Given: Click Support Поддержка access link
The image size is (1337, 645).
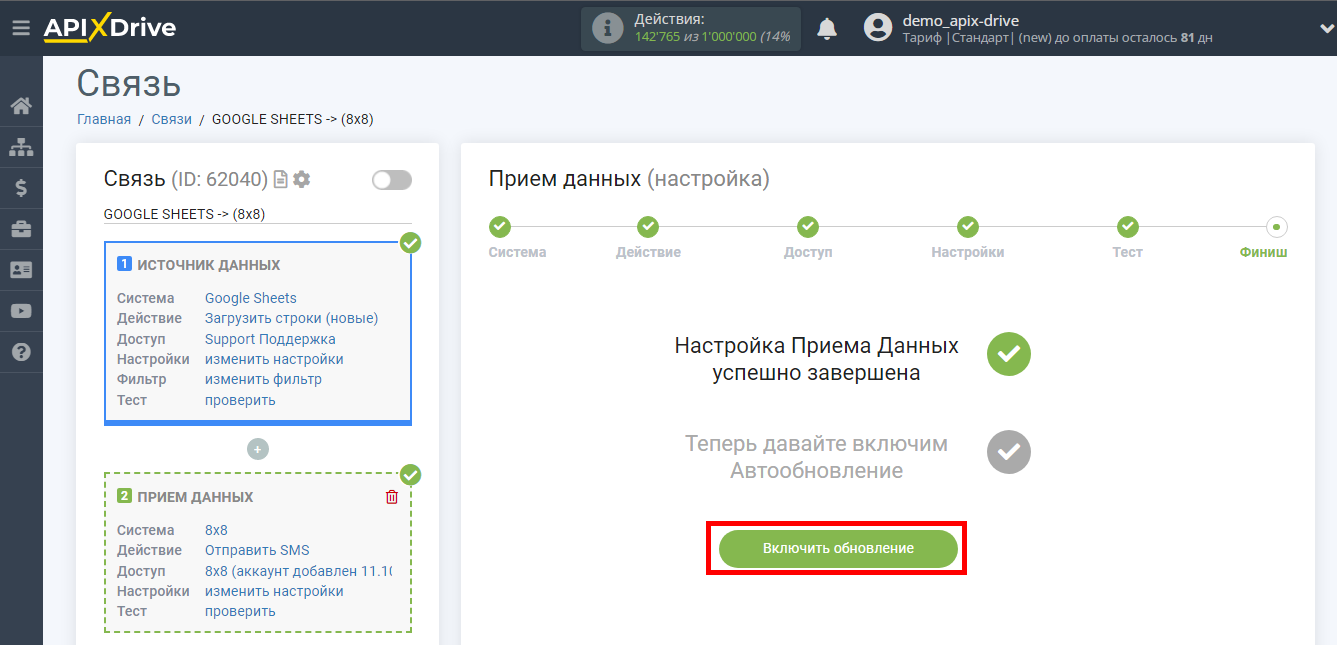Looking at the screenshot, I should (x=270, y=339).
